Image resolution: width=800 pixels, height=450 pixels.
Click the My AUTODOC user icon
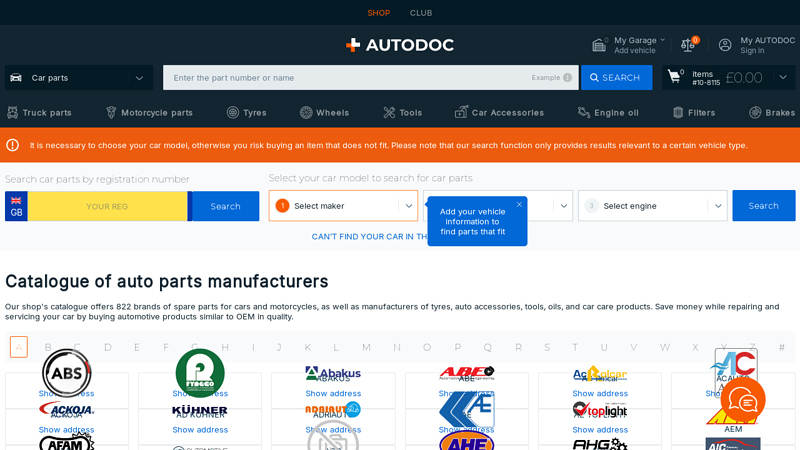tap(725, 45)
